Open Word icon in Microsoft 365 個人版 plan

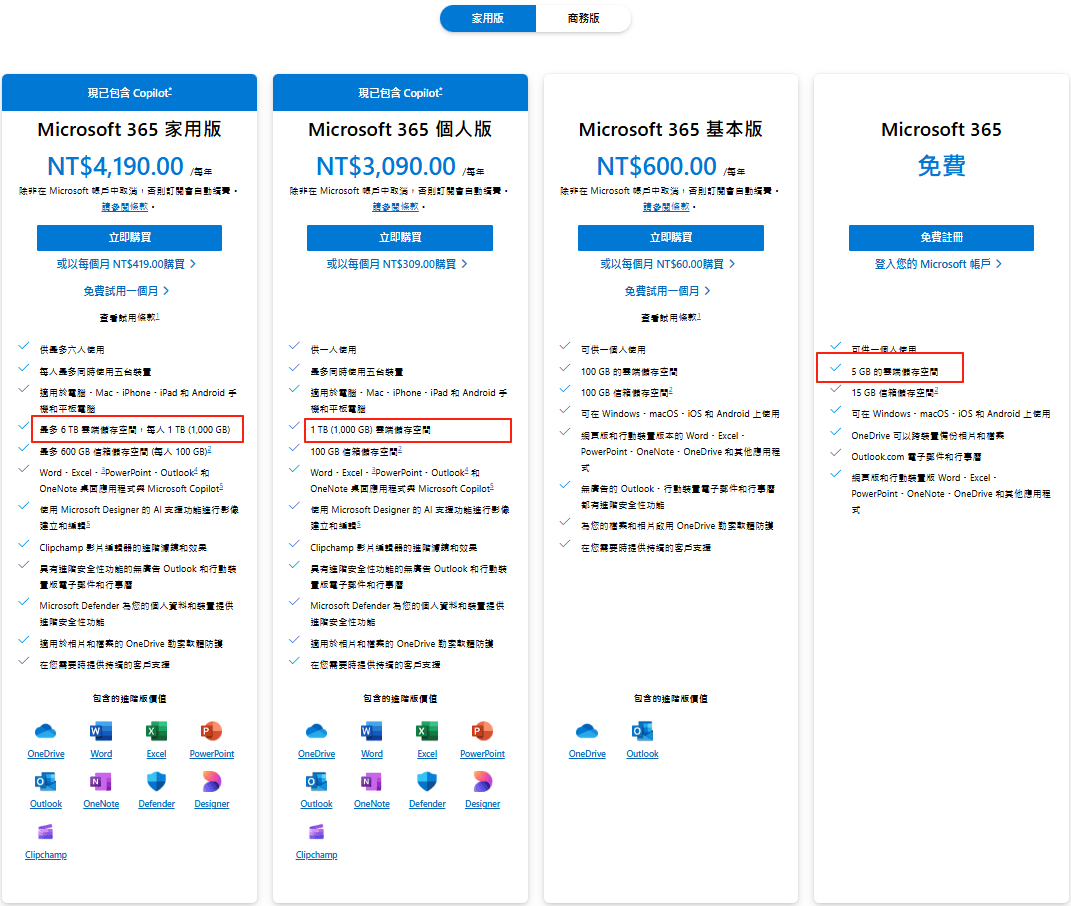pyautogui.click(x=372, y=731)
